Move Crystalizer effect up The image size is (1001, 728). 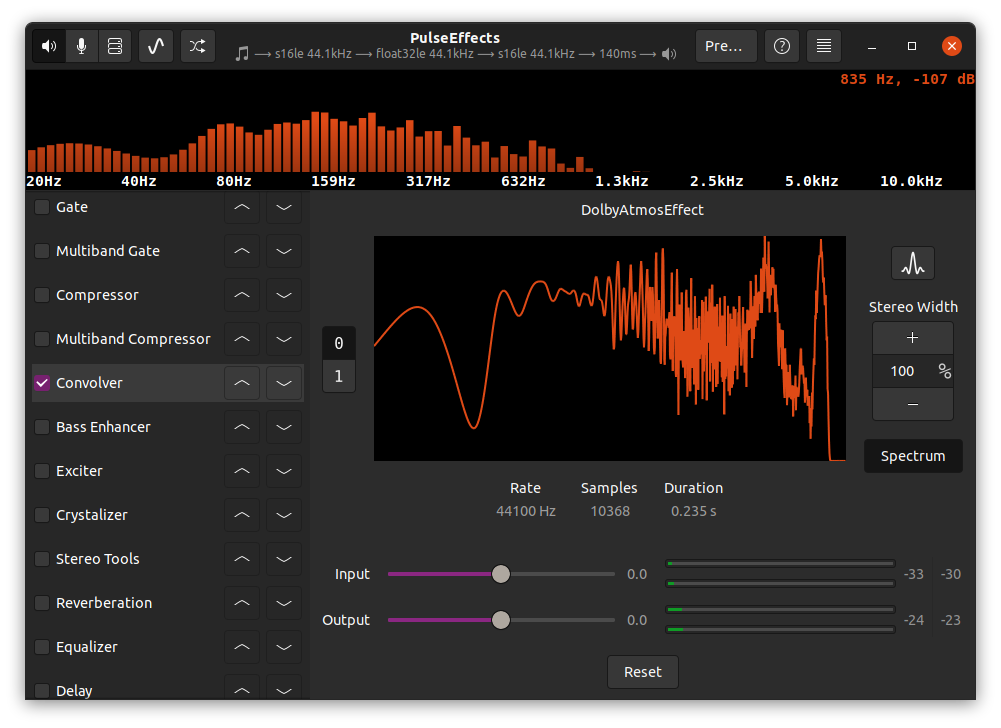pyautogui.click(x=242, y=515)
